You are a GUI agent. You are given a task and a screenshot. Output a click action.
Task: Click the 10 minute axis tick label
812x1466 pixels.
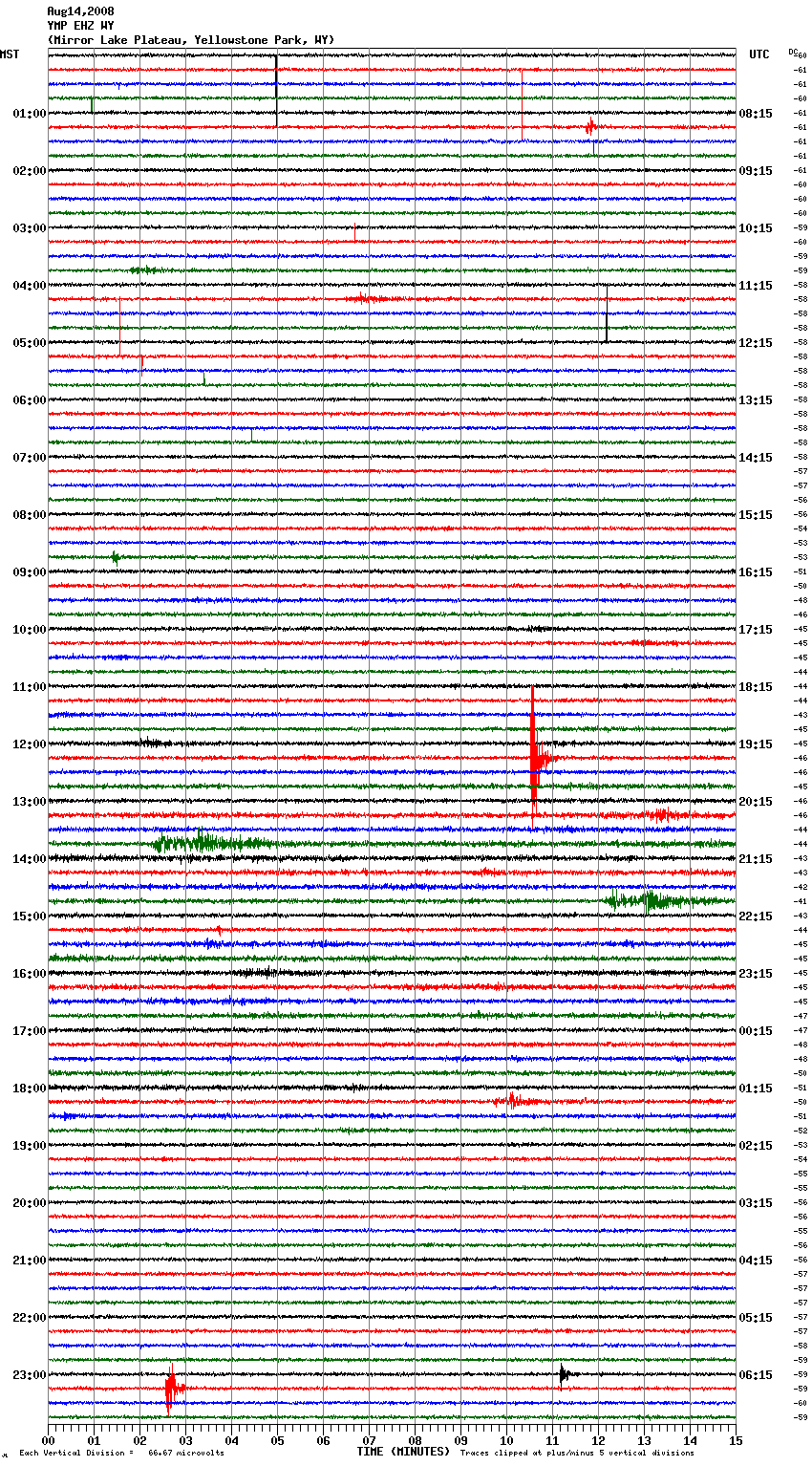pyautogui.click(x=506, y=1440)
